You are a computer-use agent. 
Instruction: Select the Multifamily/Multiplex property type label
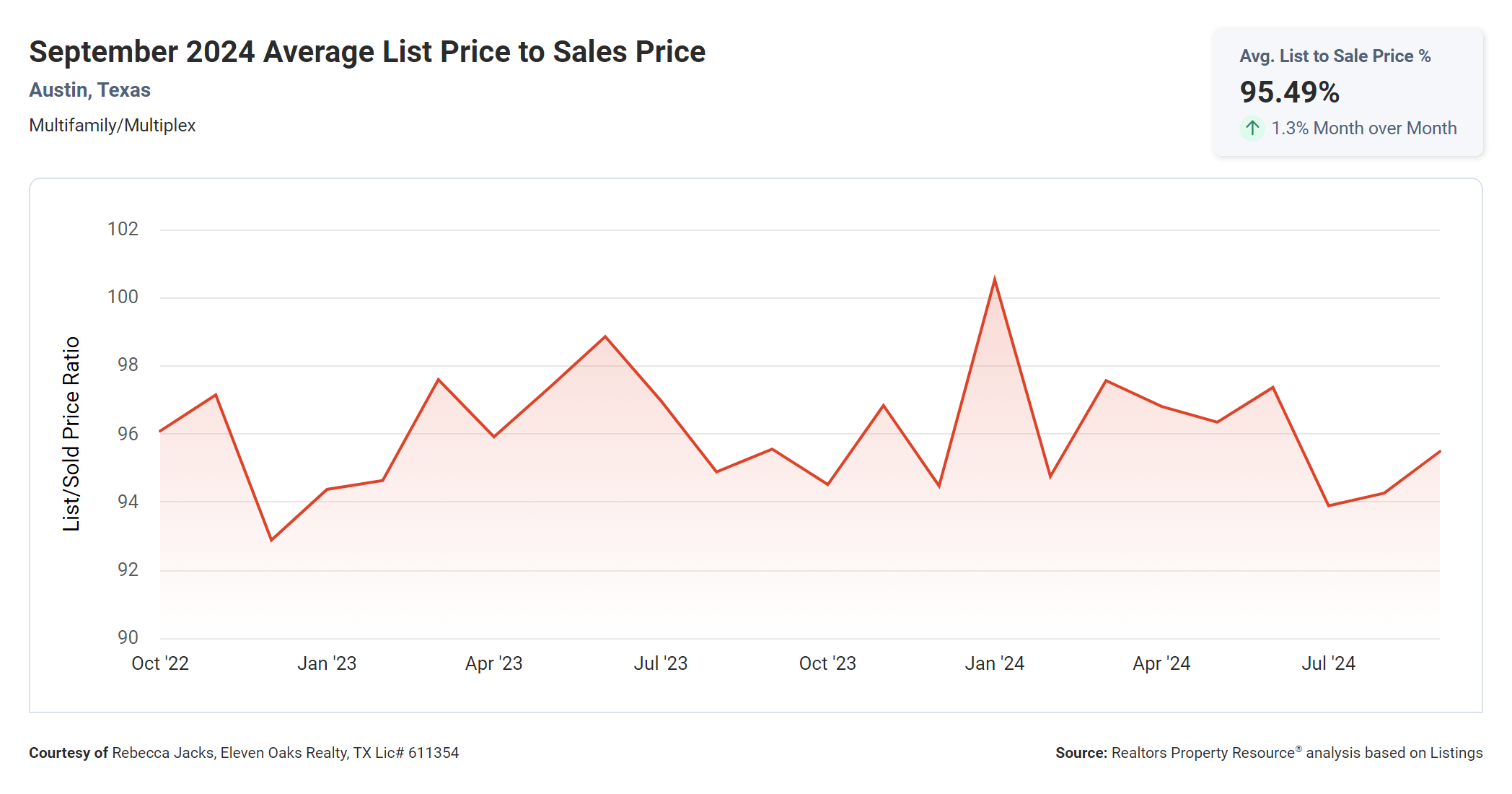click(x=112, y=126)
